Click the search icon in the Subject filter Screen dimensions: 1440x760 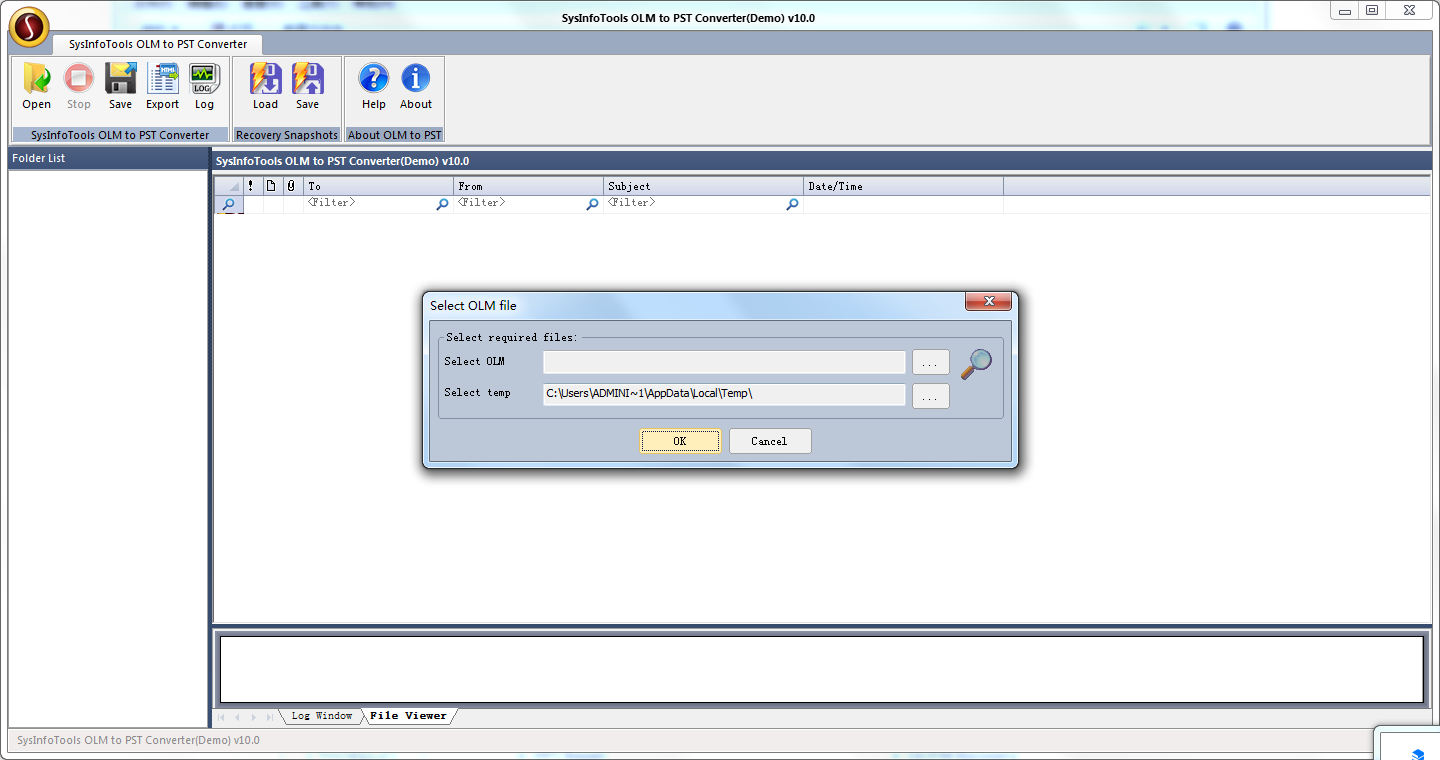point(793,204)
